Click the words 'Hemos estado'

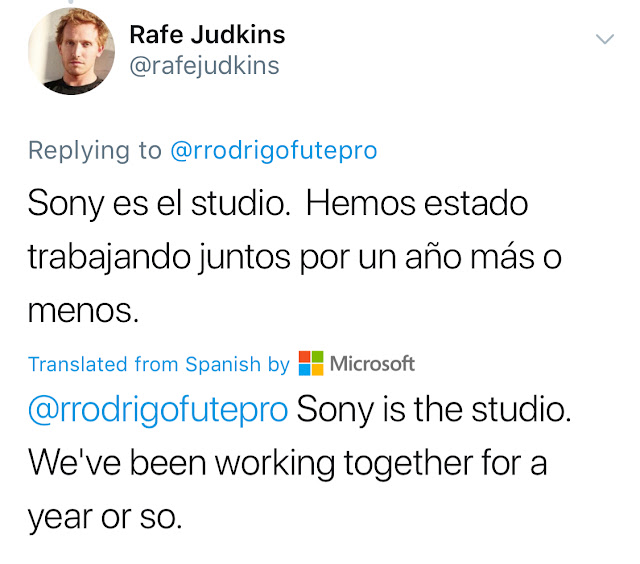417,204
